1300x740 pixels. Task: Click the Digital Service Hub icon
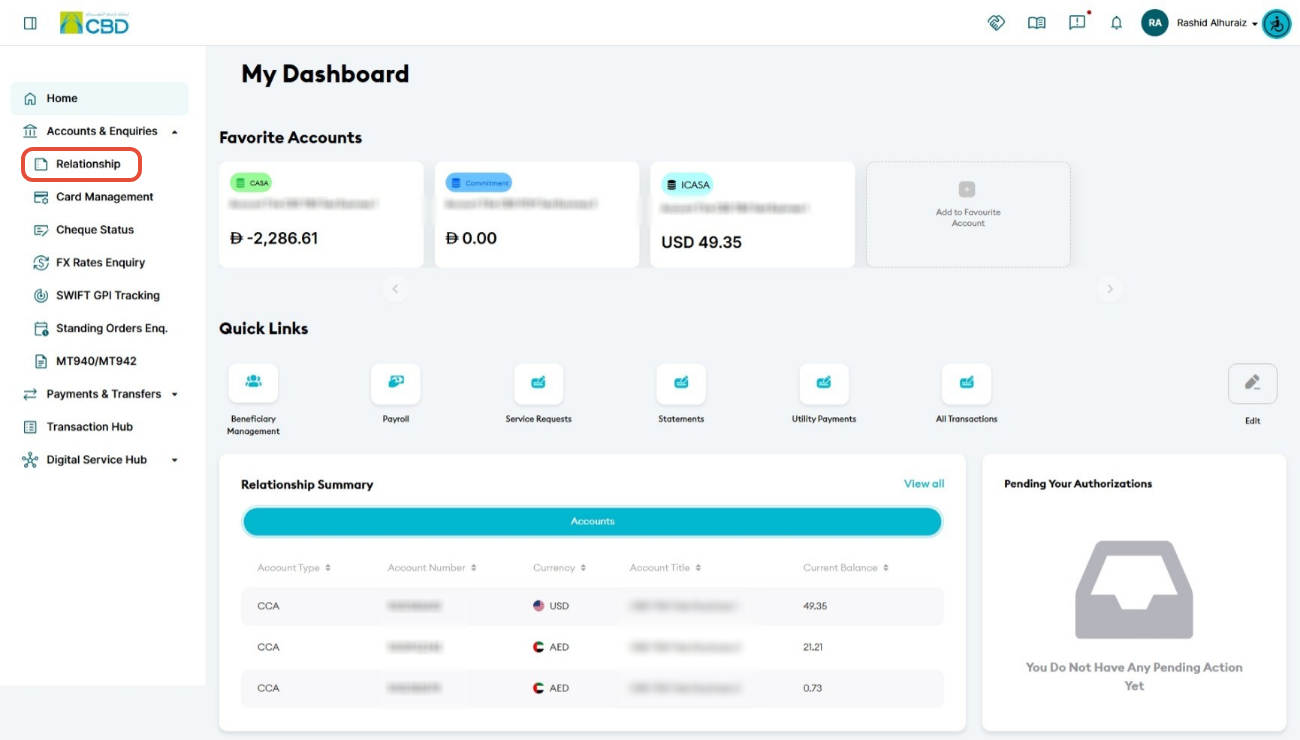point(30,460)
